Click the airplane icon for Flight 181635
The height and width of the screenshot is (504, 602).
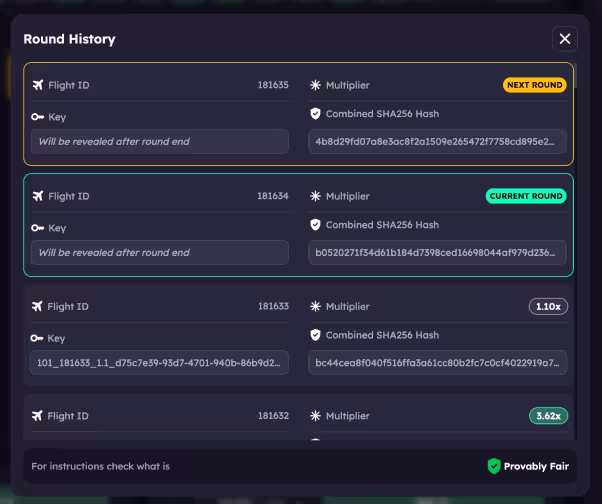[38, 85]
